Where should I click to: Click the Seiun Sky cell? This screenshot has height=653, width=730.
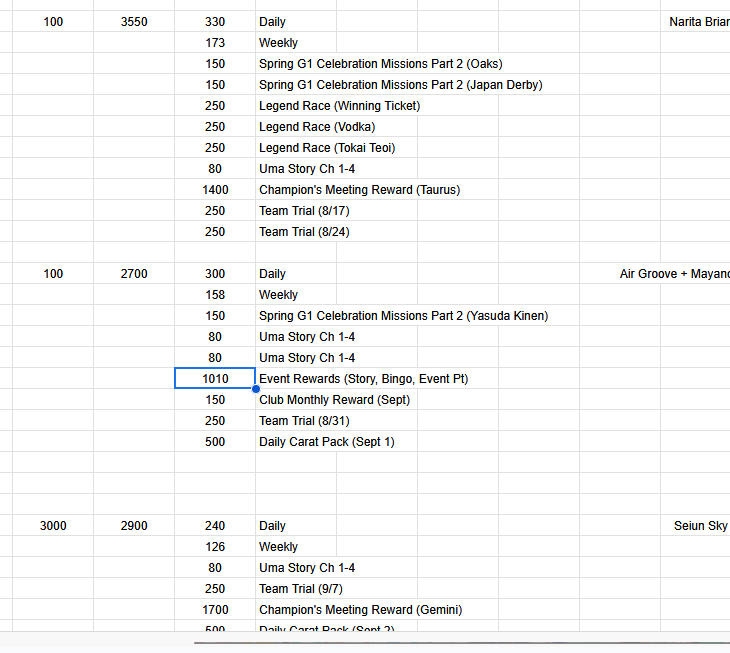[x=701, y=526]
